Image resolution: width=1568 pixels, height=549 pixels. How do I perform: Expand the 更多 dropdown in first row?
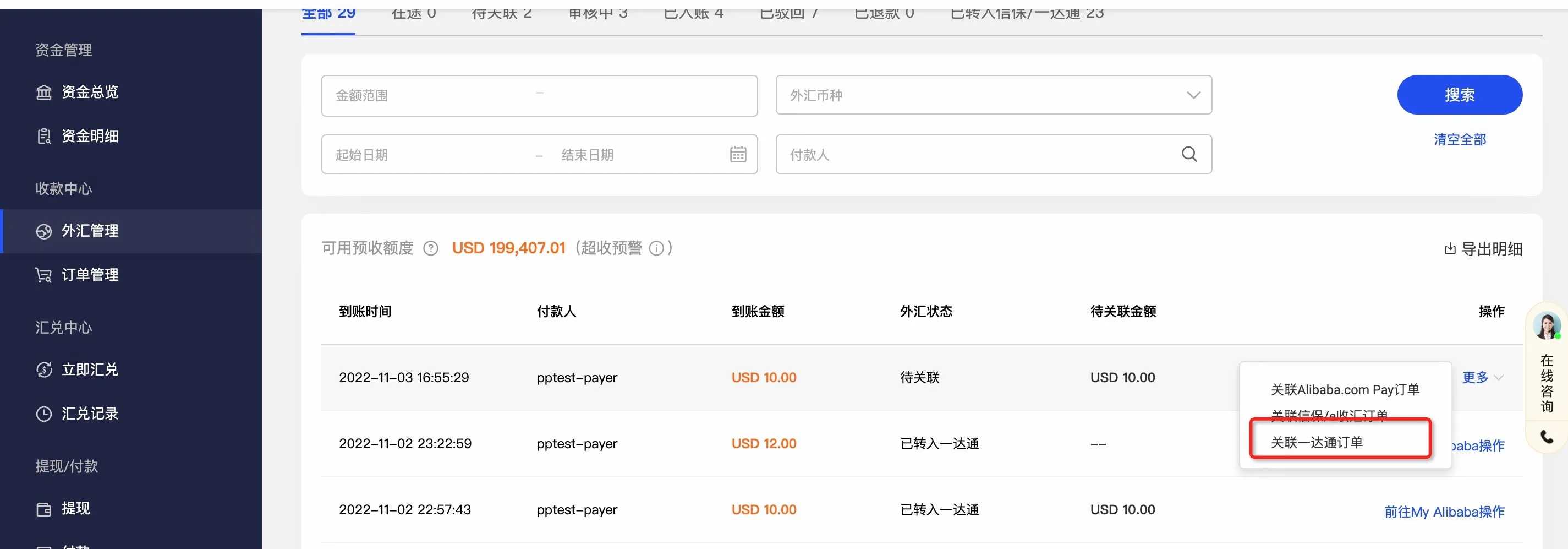[1482, 378]
